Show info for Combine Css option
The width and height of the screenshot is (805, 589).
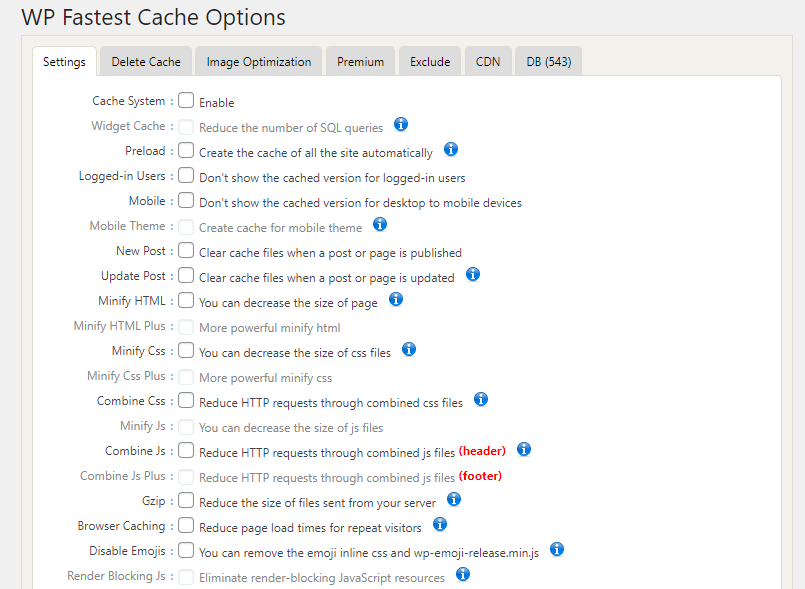point(481,400)
